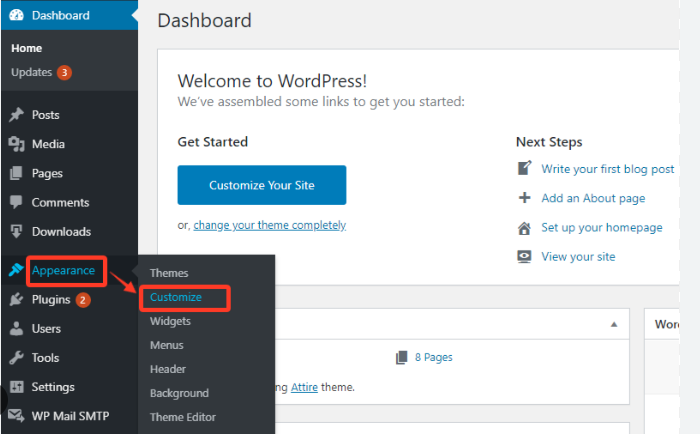Click the Tools wrench icon
This screenshot has height=438, width=700.
(16, 357)
